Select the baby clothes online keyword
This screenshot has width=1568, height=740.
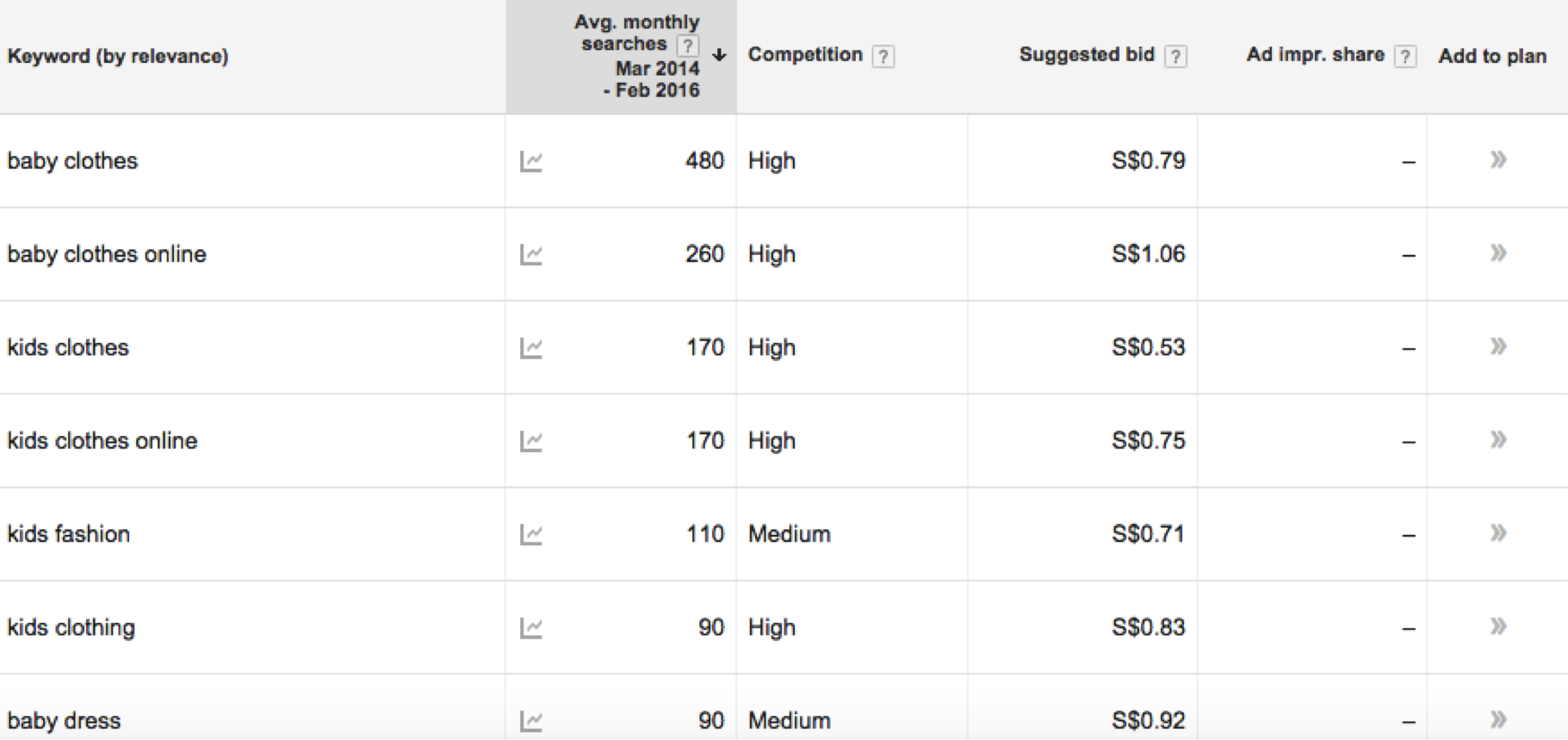tap(107, 254)
